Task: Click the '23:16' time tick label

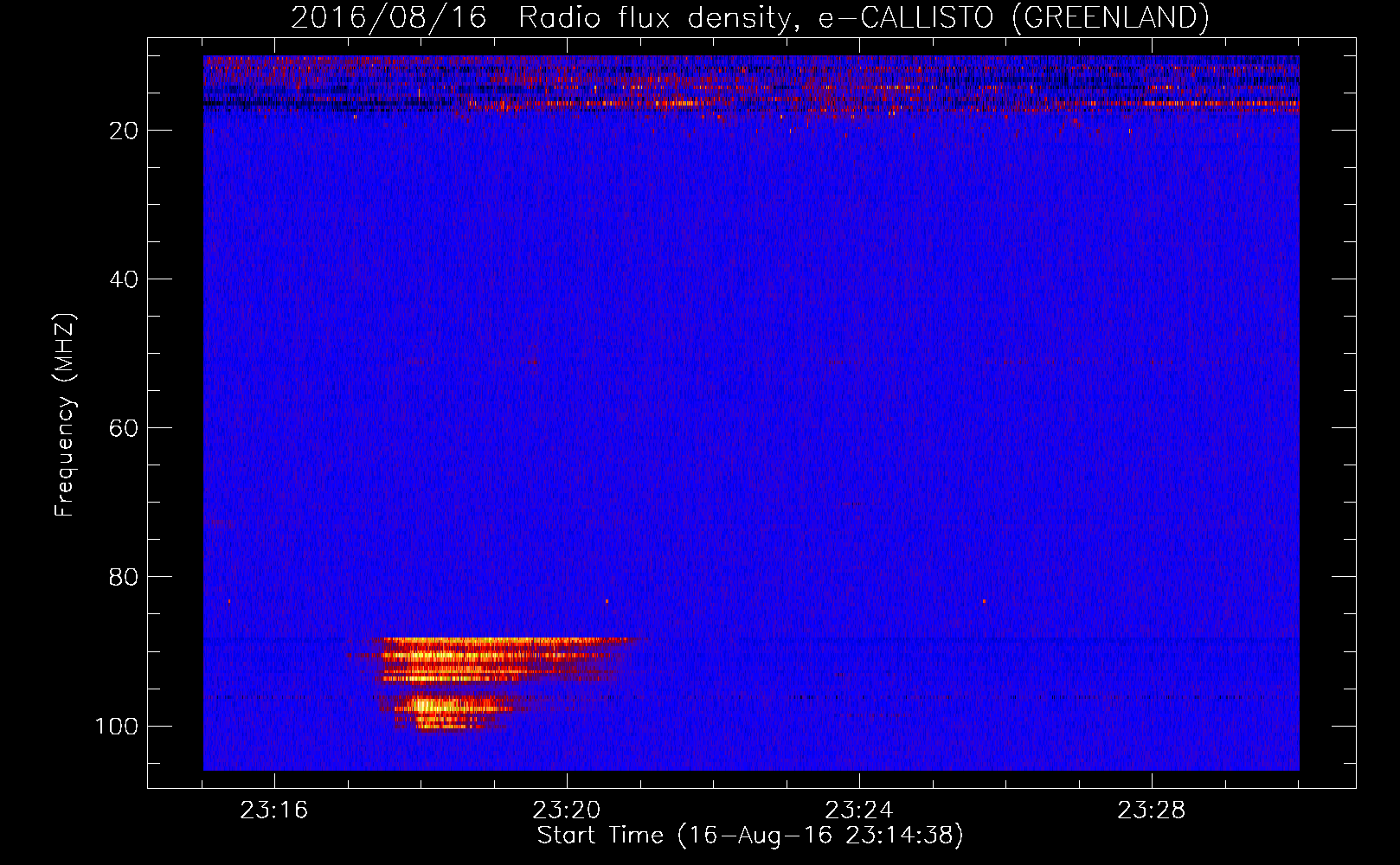Action: tap(274, 811)
